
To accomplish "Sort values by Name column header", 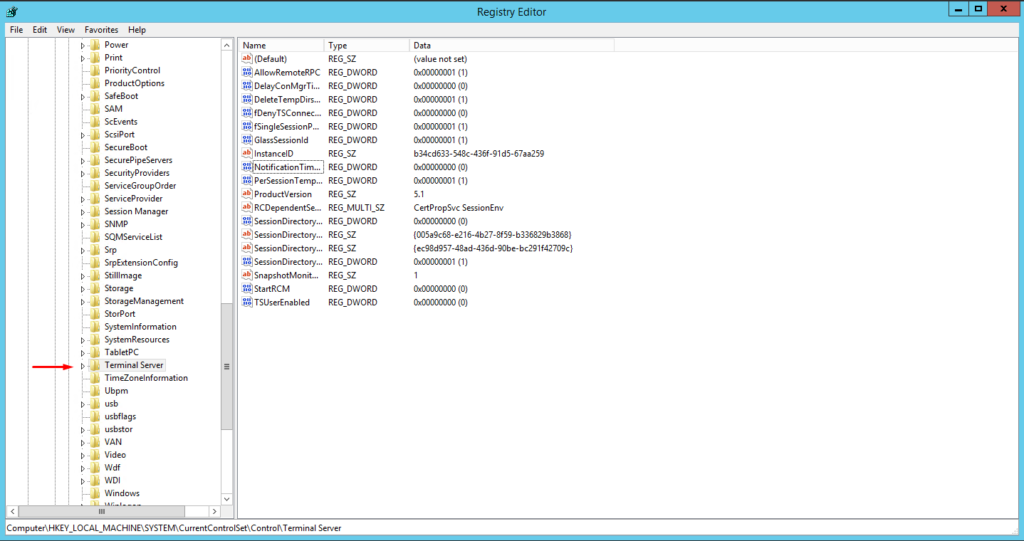I will [x=281, y=45].
